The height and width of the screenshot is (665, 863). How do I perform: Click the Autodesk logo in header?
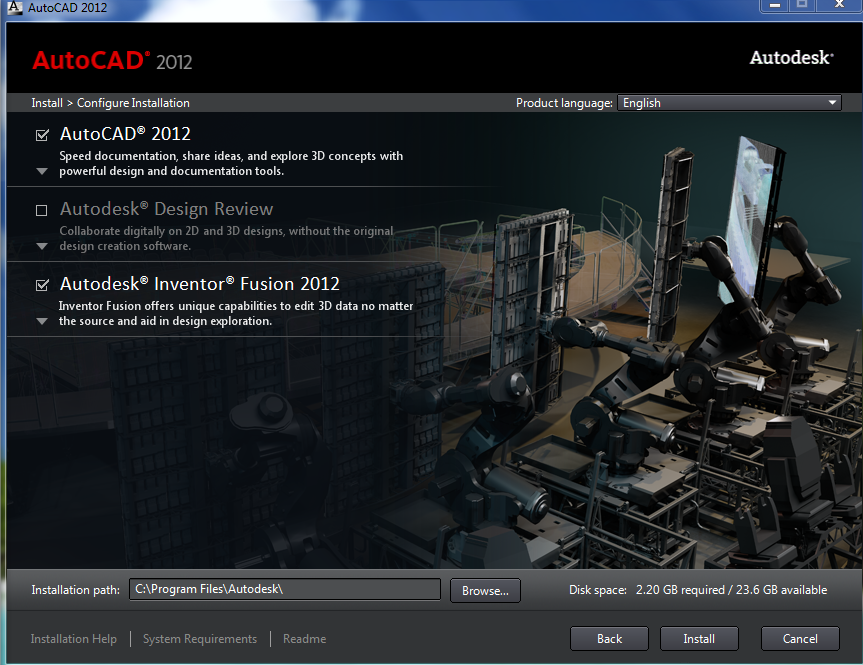coord(791,57)
